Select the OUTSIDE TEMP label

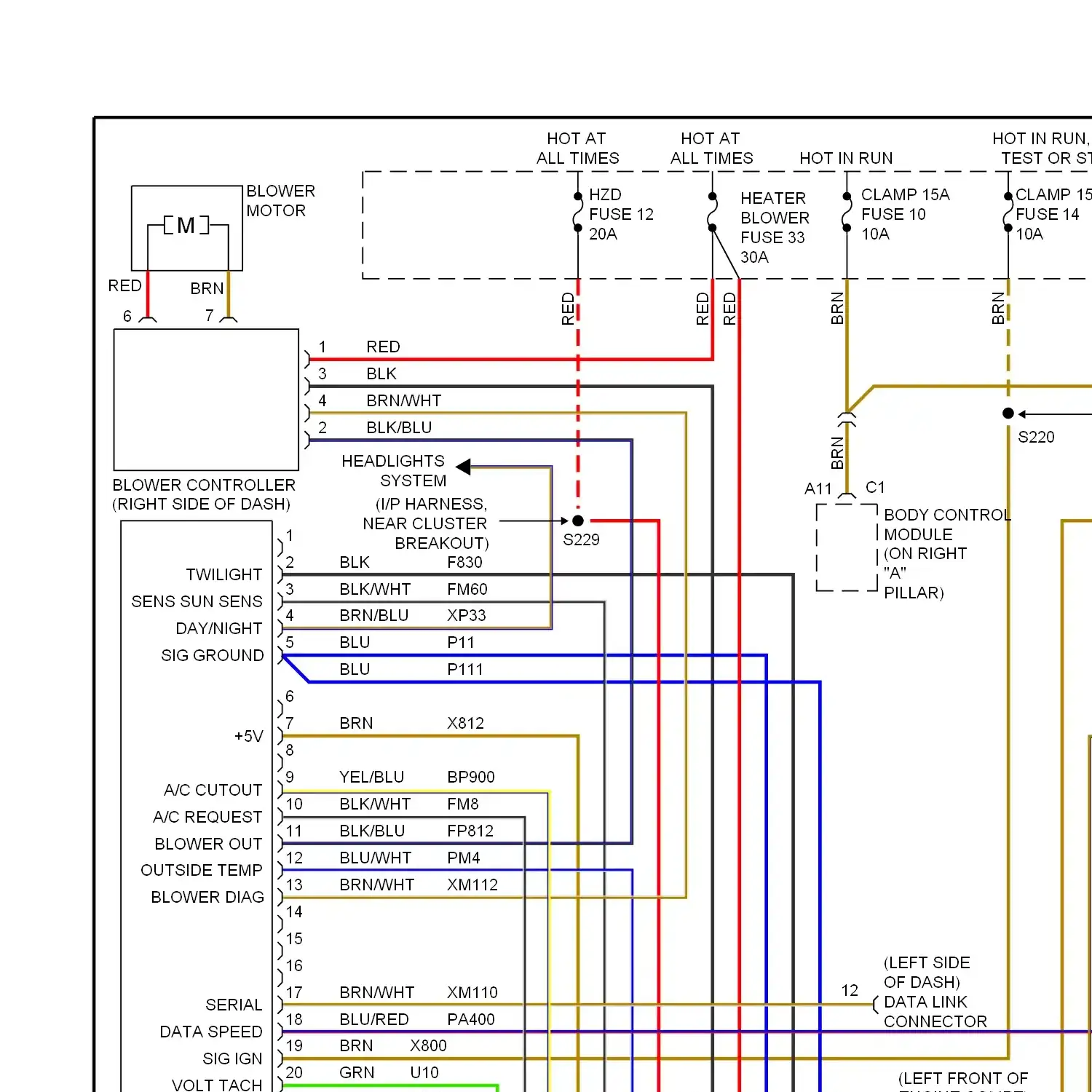201,870
